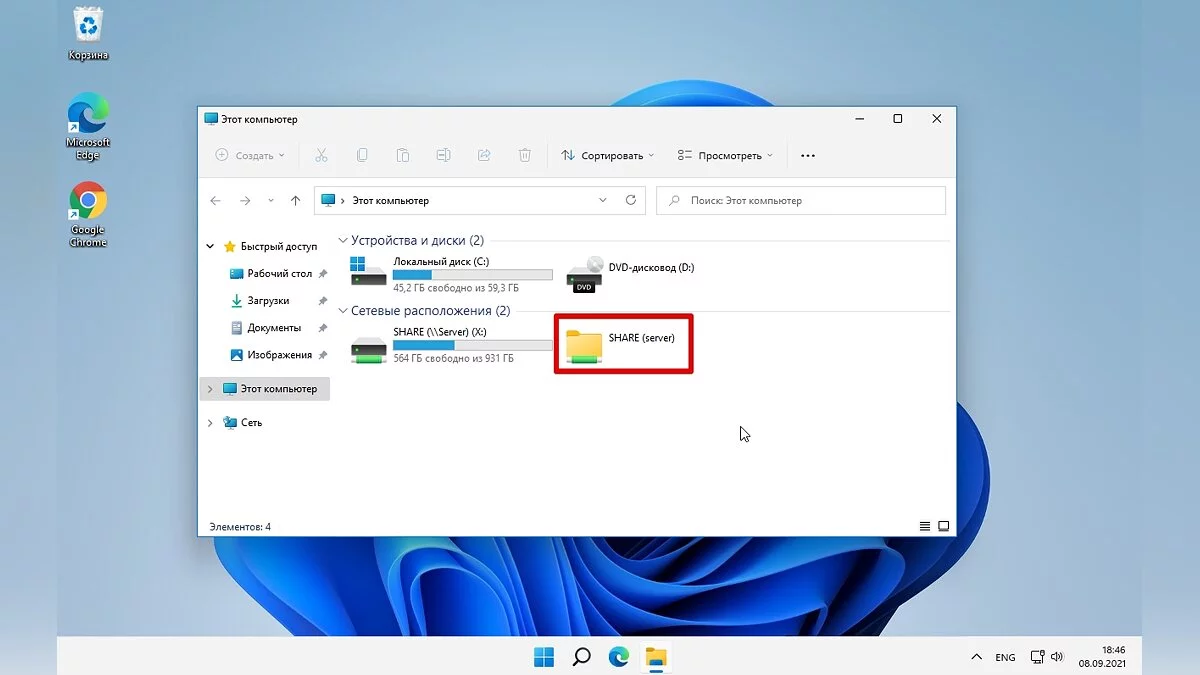Go up one folder level
This screenshot has height=675, width=1200.
point(295,200)
